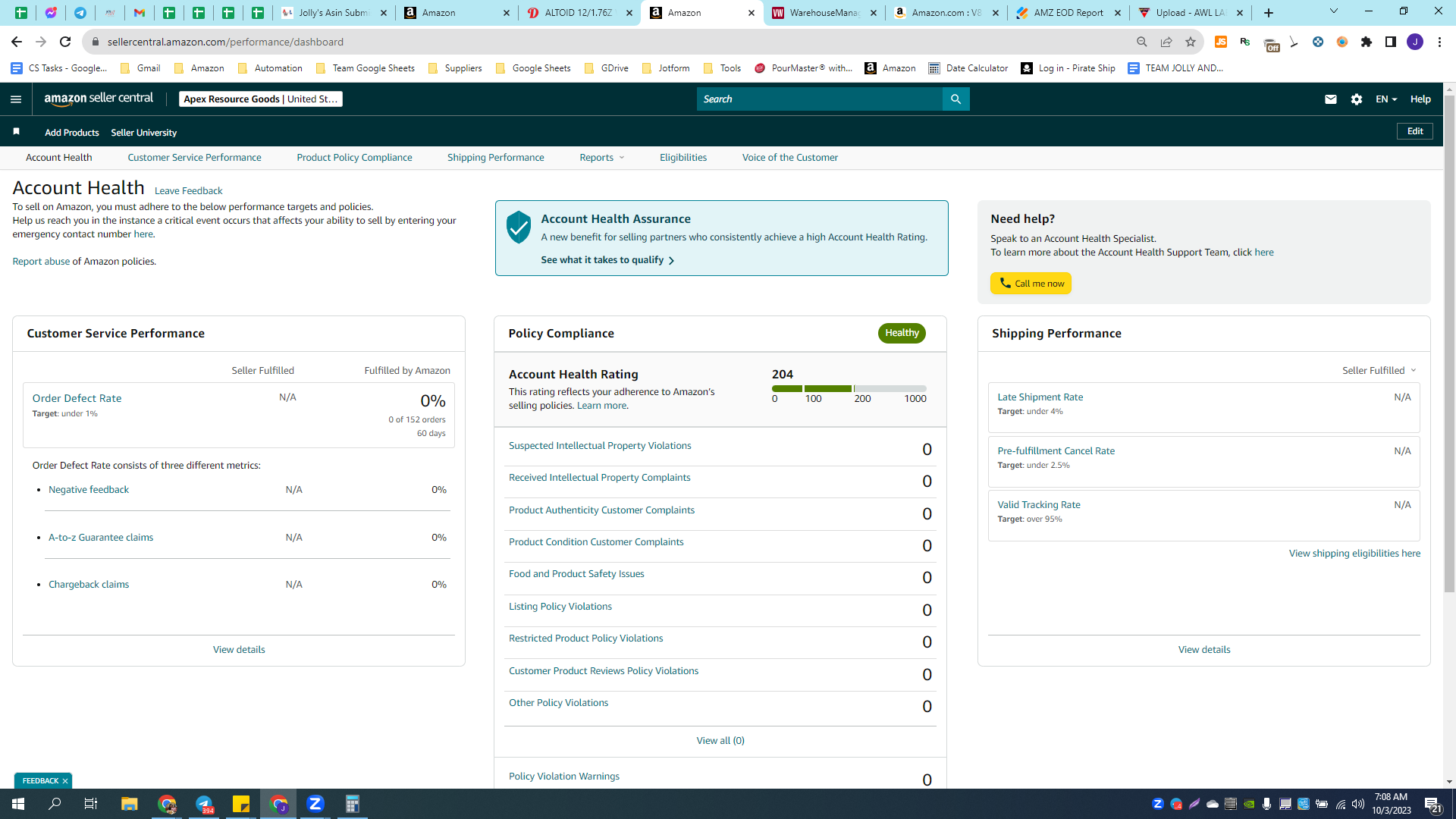
Task: Open Product Policy Compliance tab
Action: point(354,158)
